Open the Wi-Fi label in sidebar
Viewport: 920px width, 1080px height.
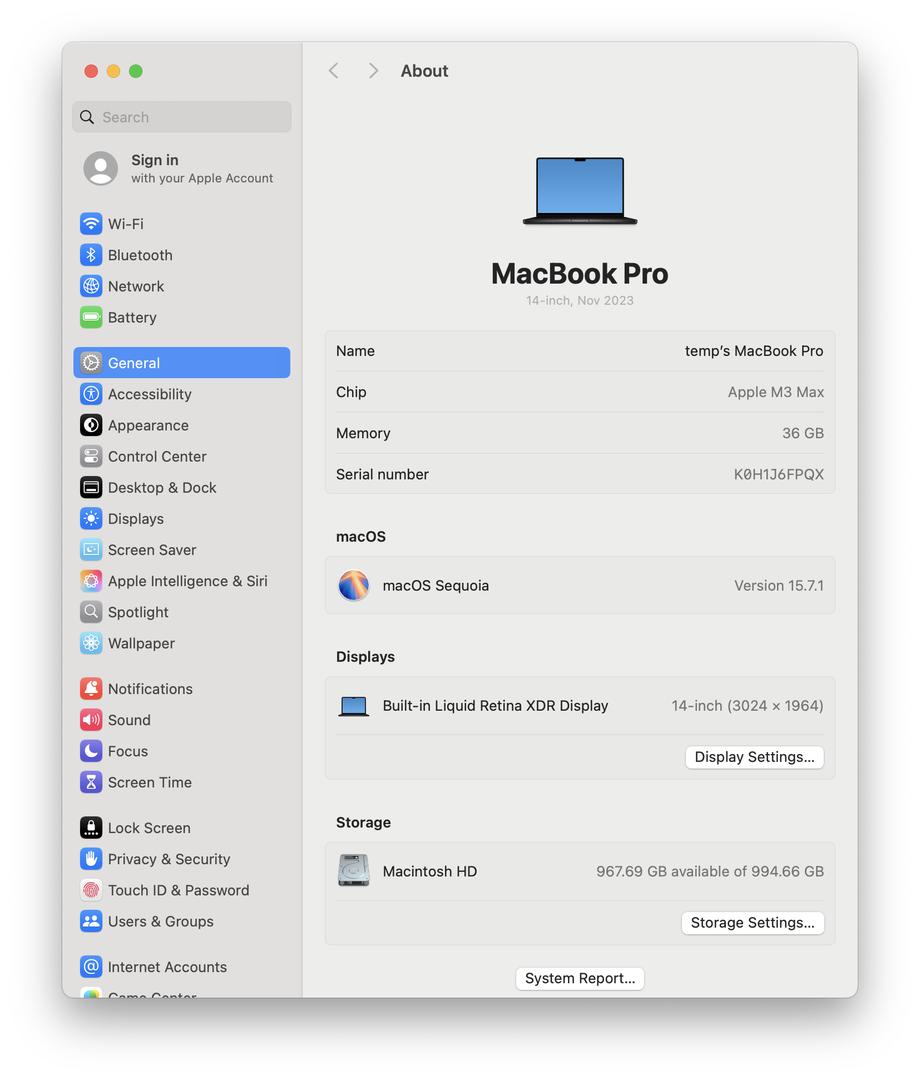126,224
